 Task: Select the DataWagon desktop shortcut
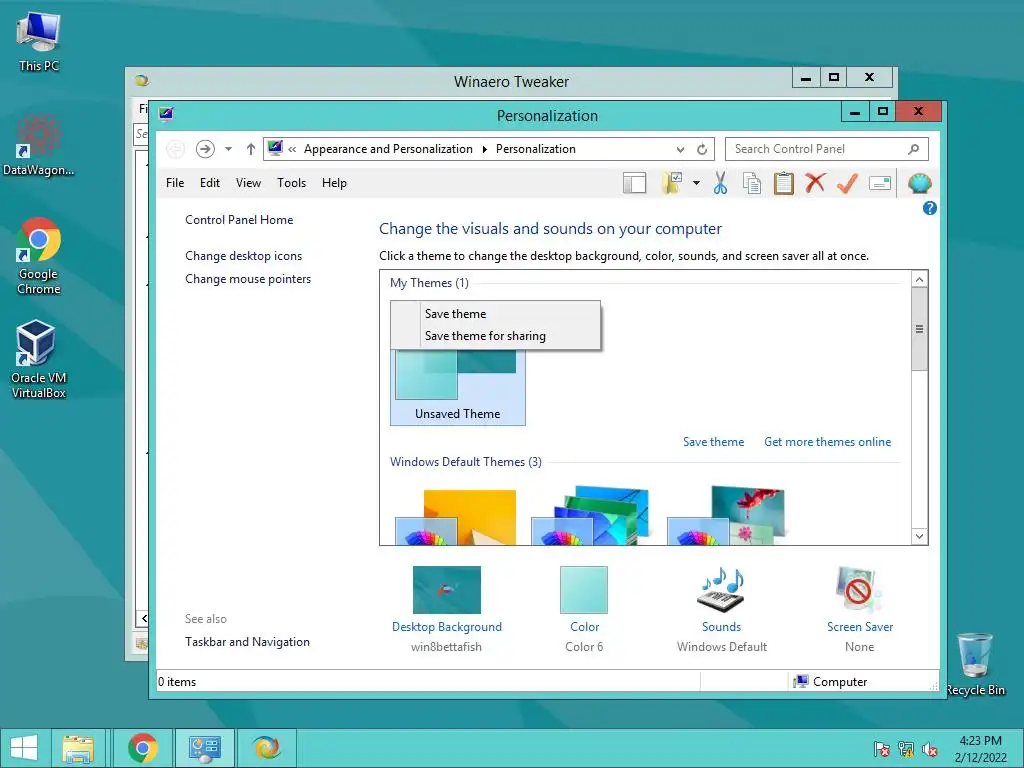(x=39, y=145)
